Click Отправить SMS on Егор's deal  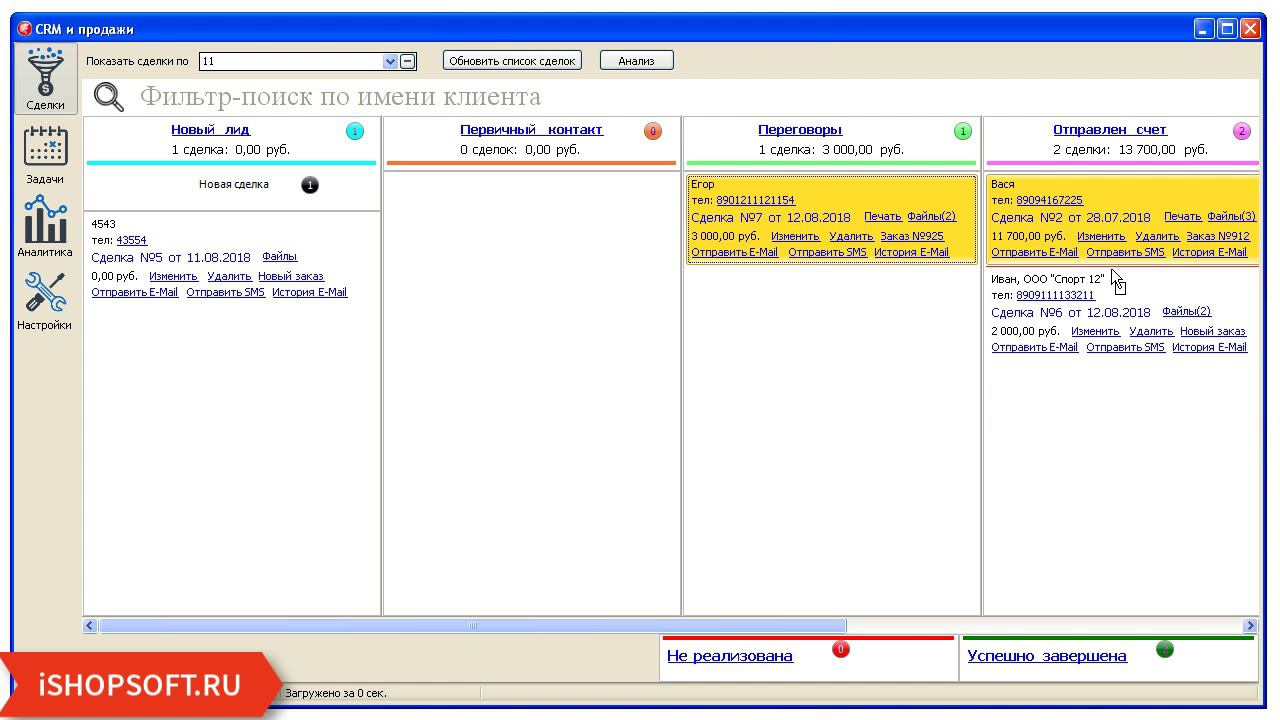(x=827, y=253)
